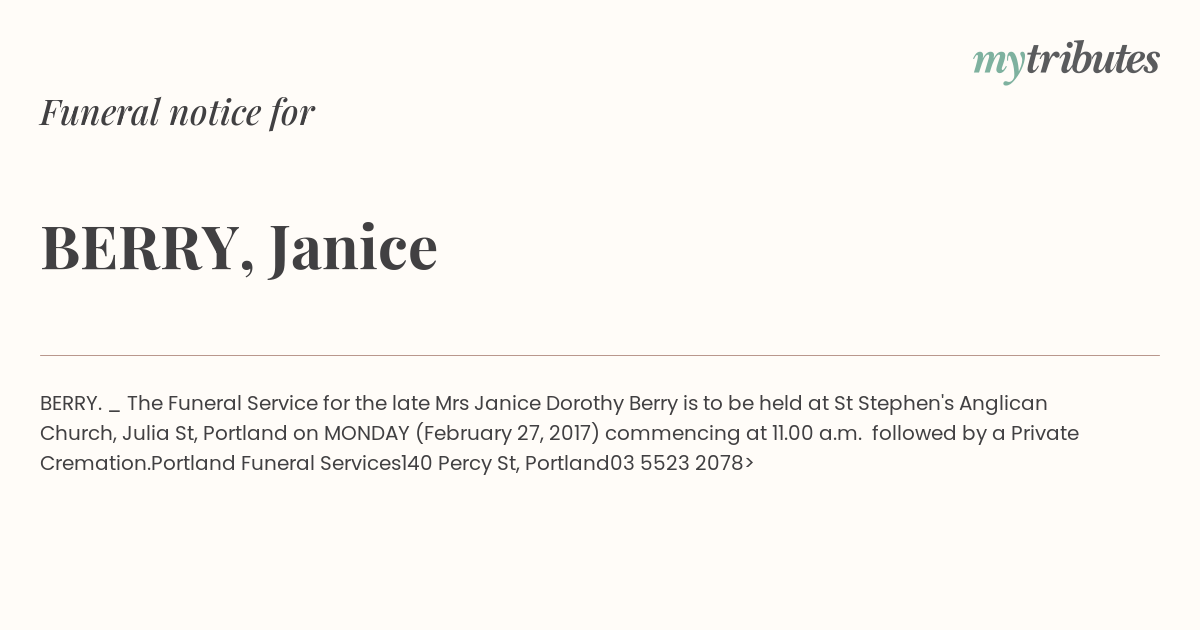Click the 'BERRY. _' opening of the notice

coord(80,404)
